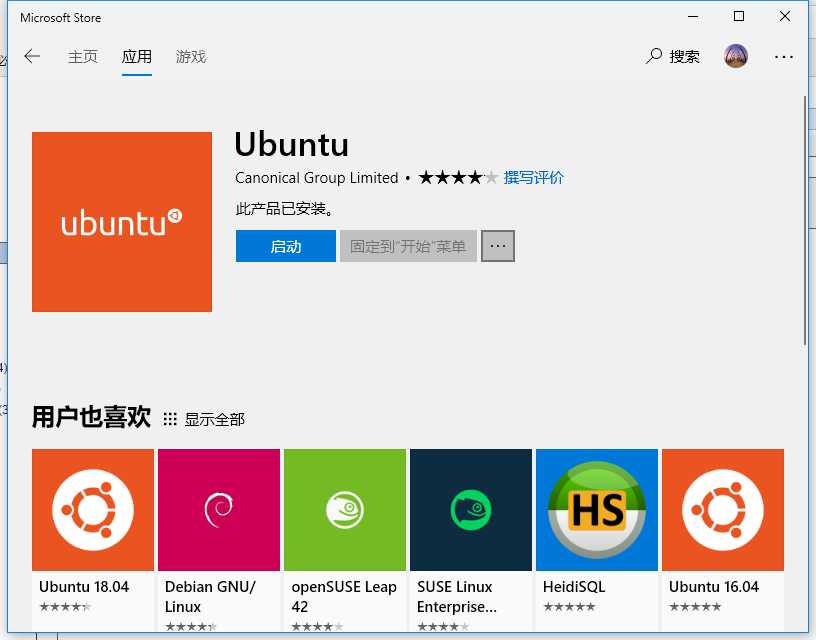Click the Ubuntu 16.04 title text
The image size is (816, 640).
coord(713,587)
